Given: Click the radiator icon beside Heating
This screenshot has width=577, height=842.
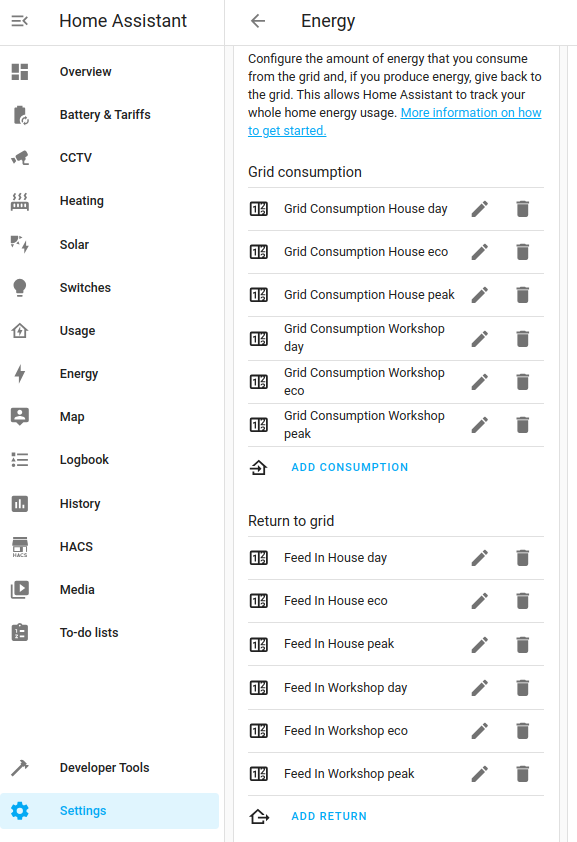Looking at the screenshot, I should coord(20,201).
